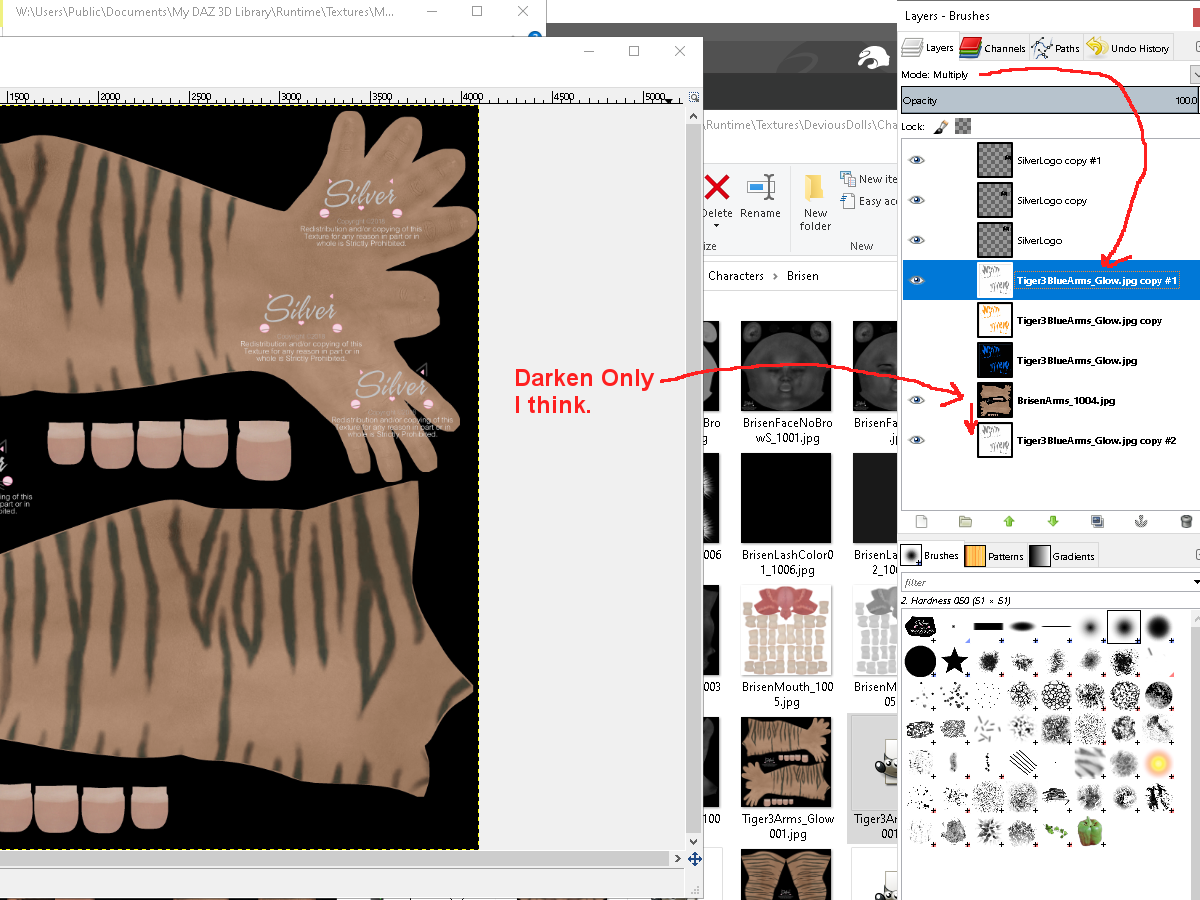Open the brush filter dropdown arrow
The height and width of the screenshot is (900, 1200).
point(1196,582)
